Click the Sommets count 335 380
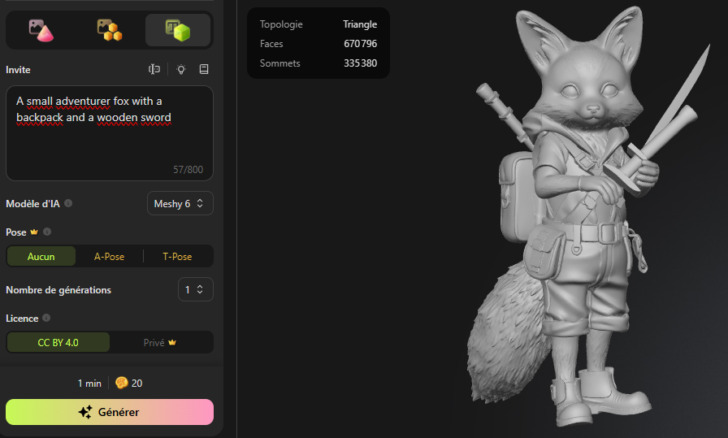The width and height of the screenshot is (728, 438). [x=360, y=63]
